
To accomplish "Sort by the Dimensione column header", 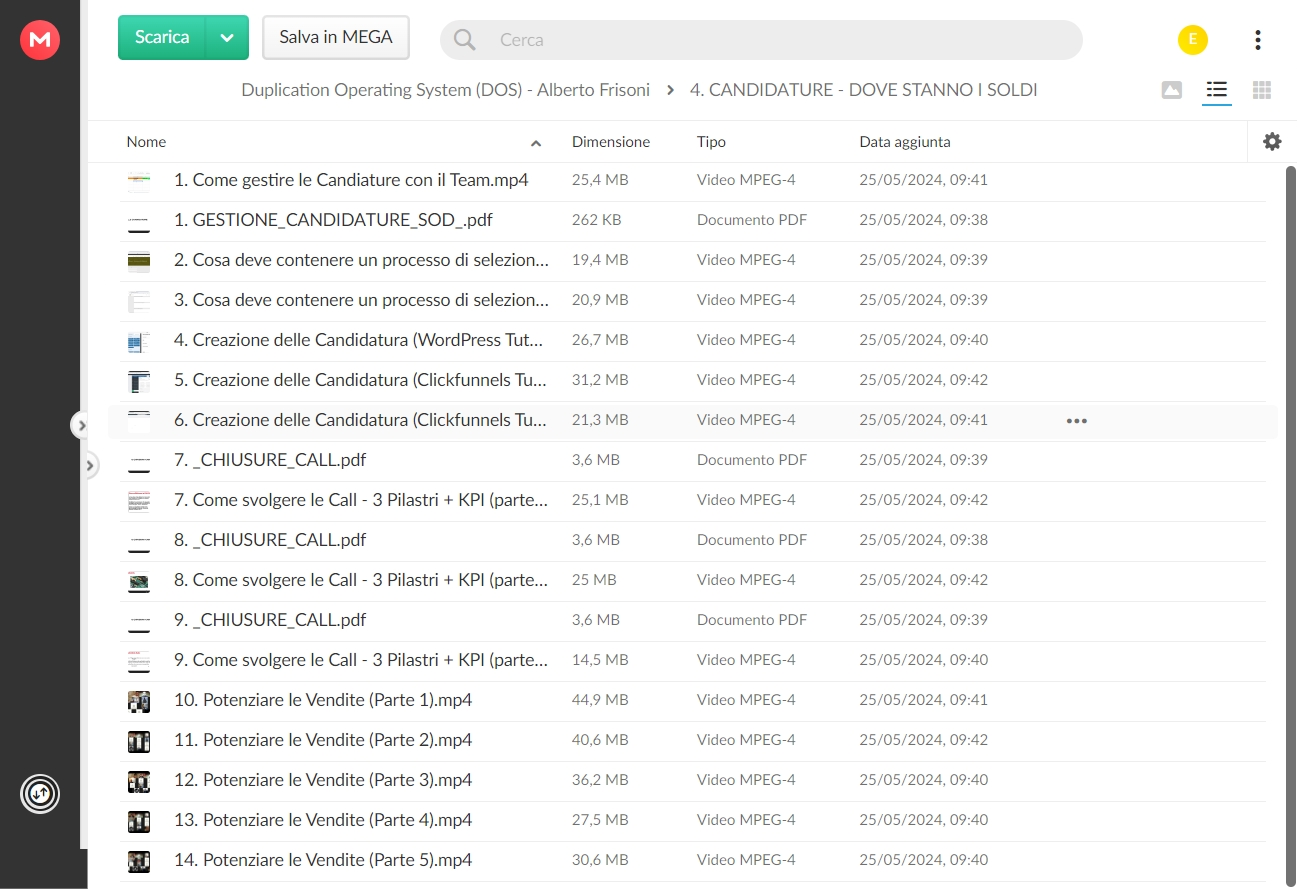I will 611,142.
